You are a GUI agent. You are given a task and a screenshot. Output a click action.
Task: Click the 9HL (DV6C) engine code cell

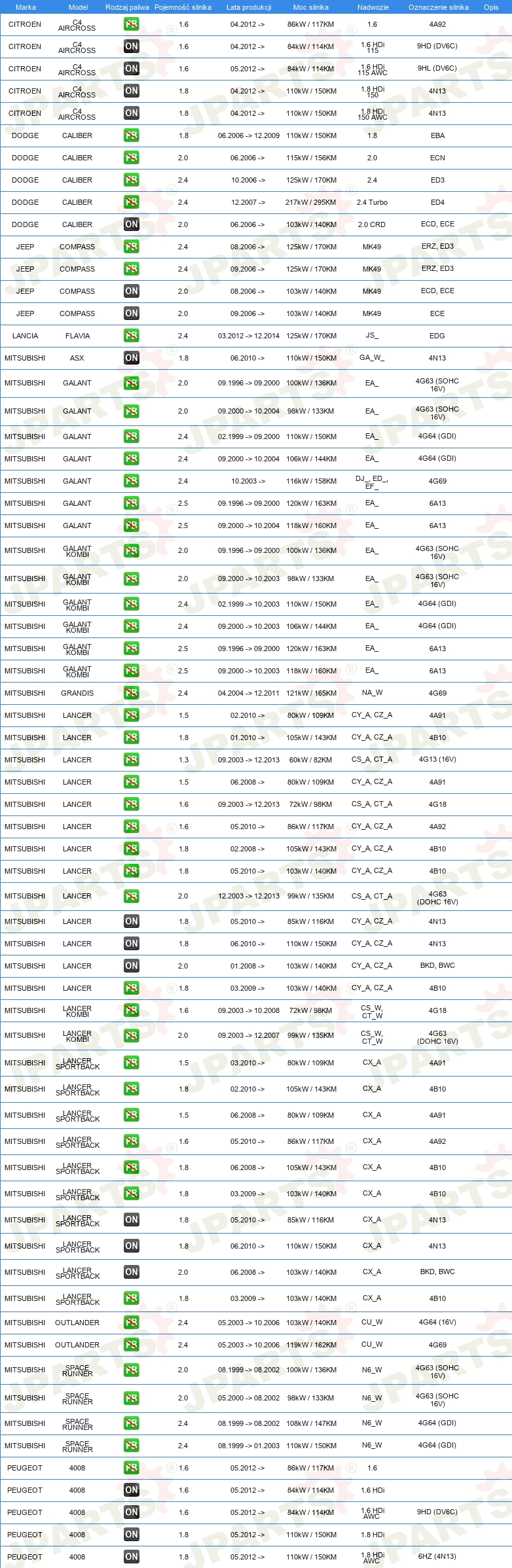tap(437, 68)
